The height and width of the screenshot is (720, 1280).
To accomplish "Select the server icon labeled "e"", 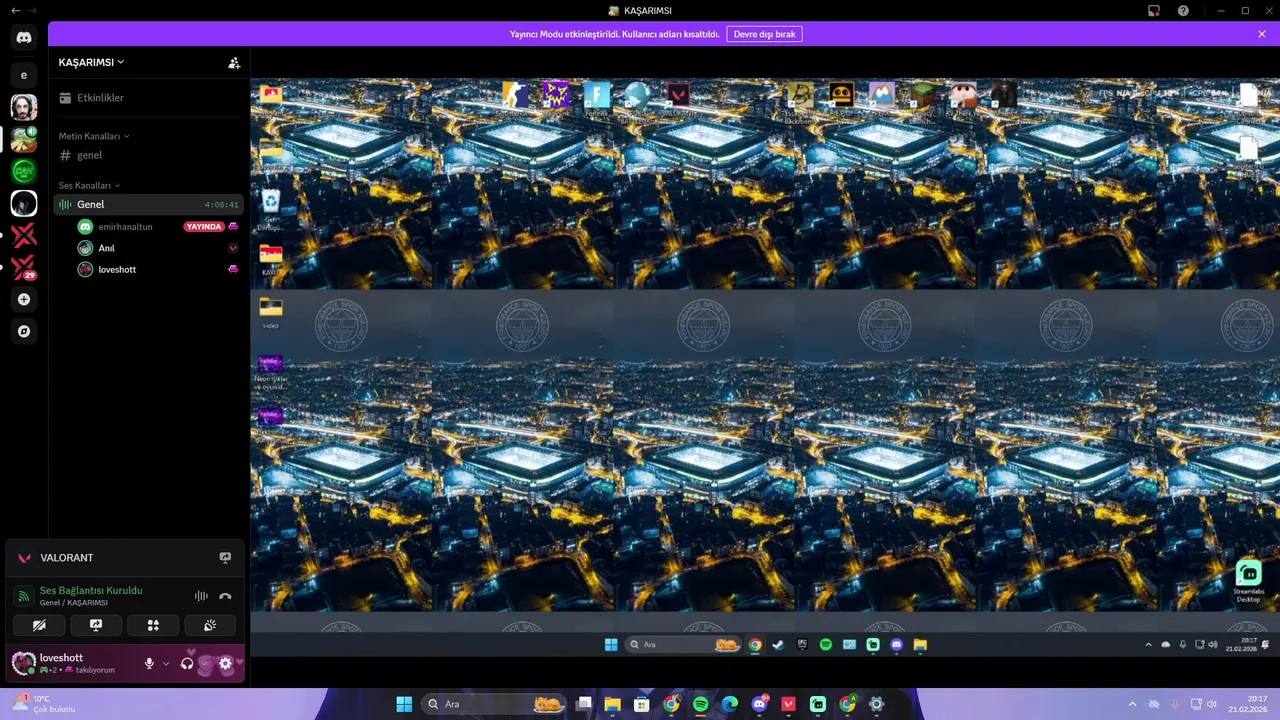I will [24, 75].
